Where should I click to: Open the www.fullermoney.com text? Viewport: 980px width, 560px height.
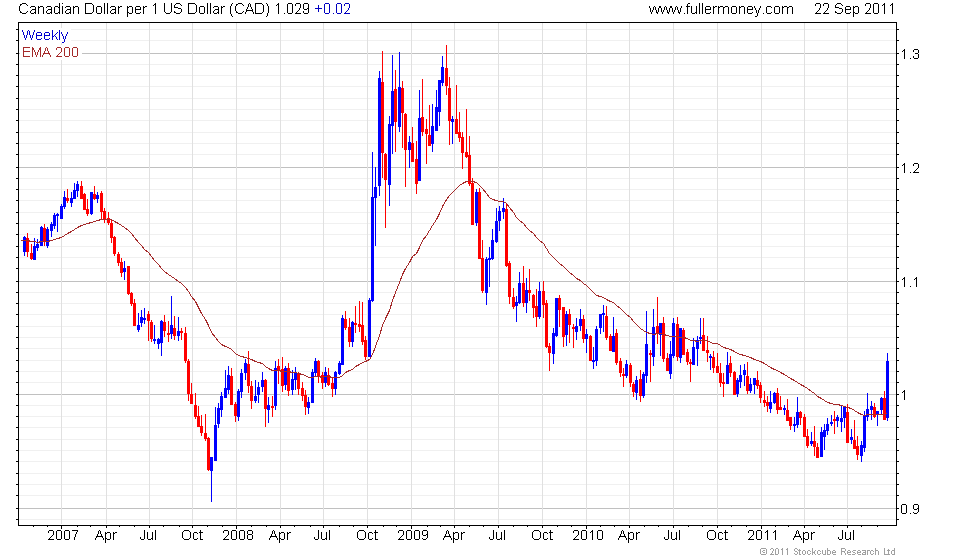click(721, 9)
